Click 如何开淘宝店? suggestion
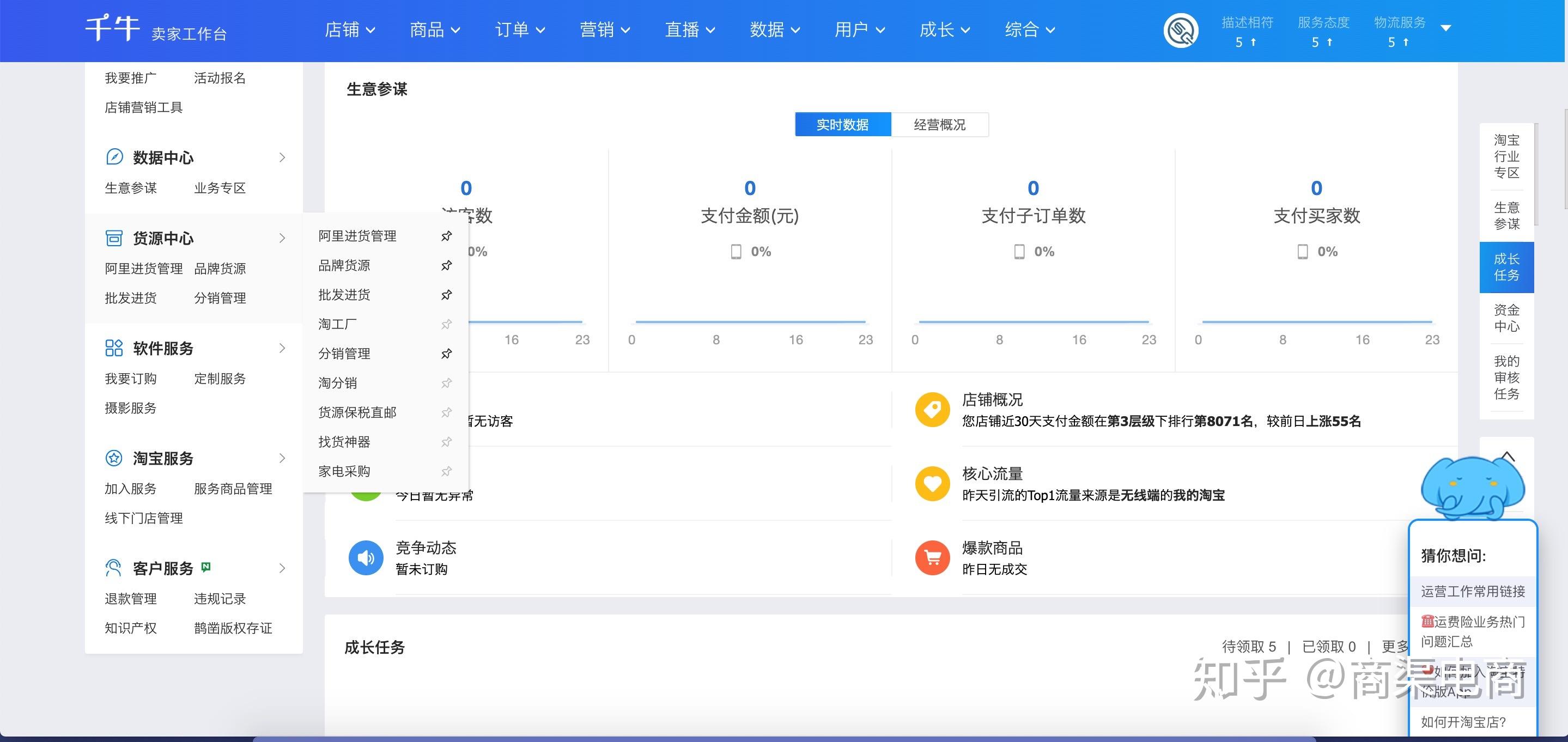The image size is (1568, 742). [x=1463, y=722]
